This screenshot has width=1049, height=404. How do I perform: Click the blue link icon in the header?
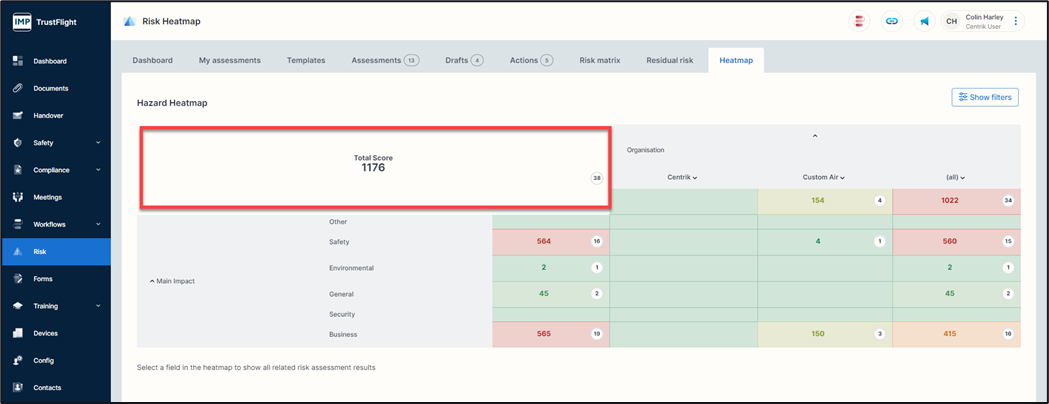pyautogui.click(x=891, y=21)
